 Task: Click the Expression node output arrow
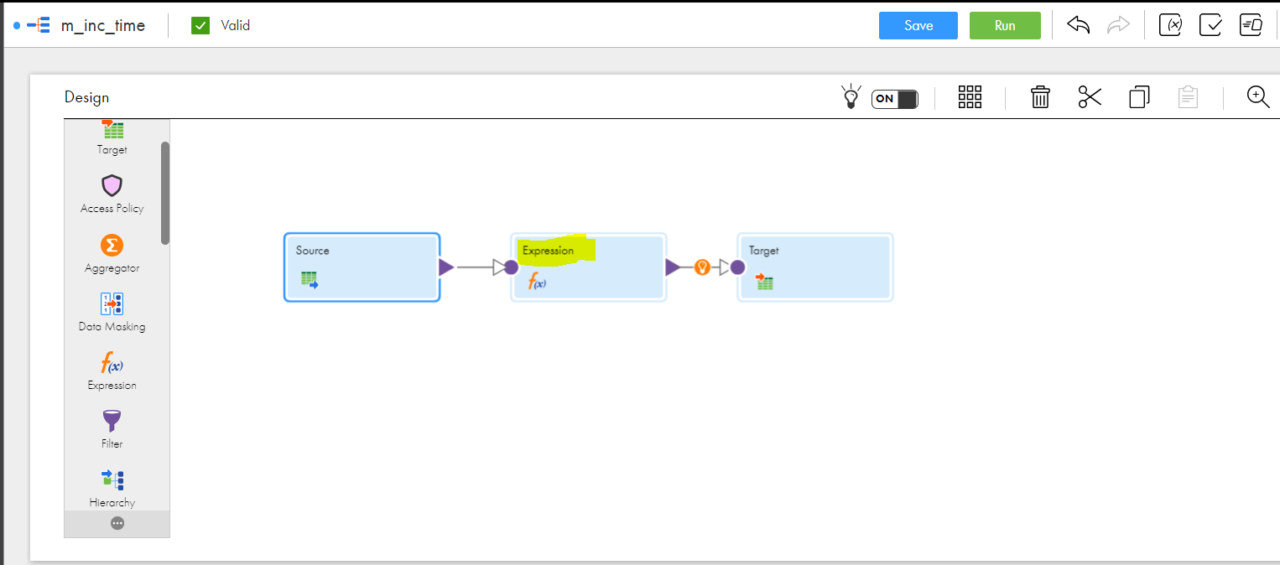click(x=673, y=267)
